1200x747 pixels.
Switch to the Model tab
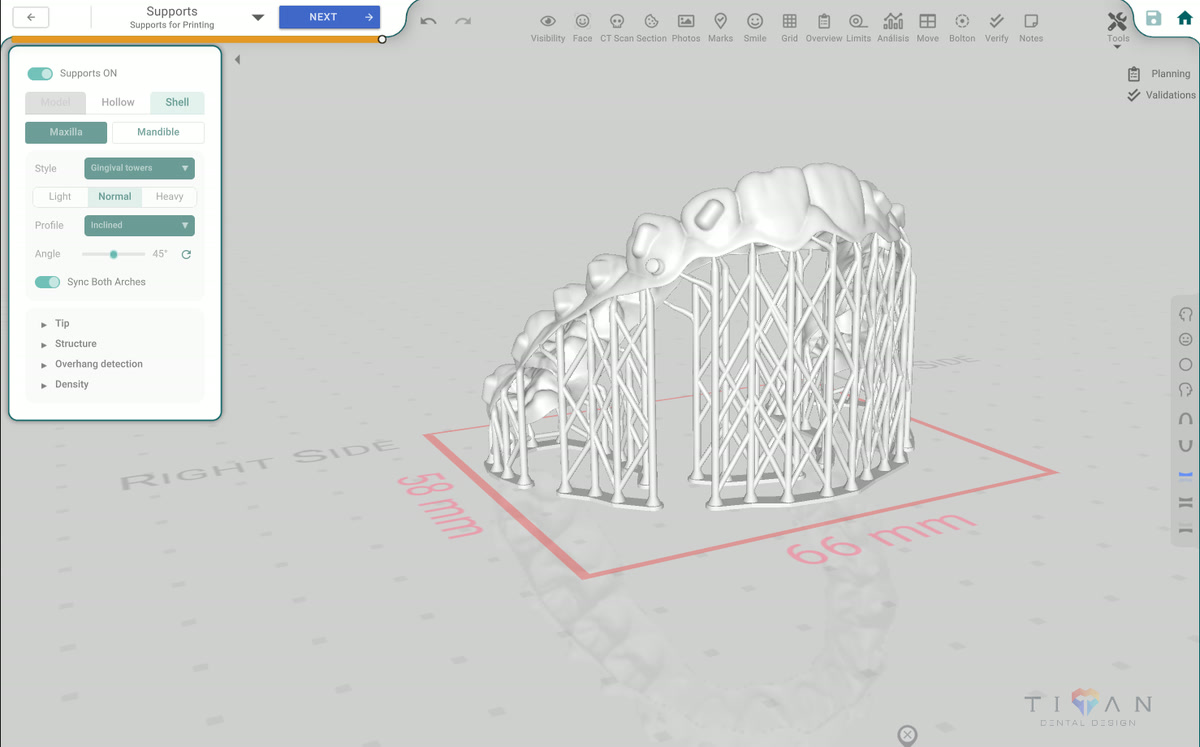pos(56,102)
